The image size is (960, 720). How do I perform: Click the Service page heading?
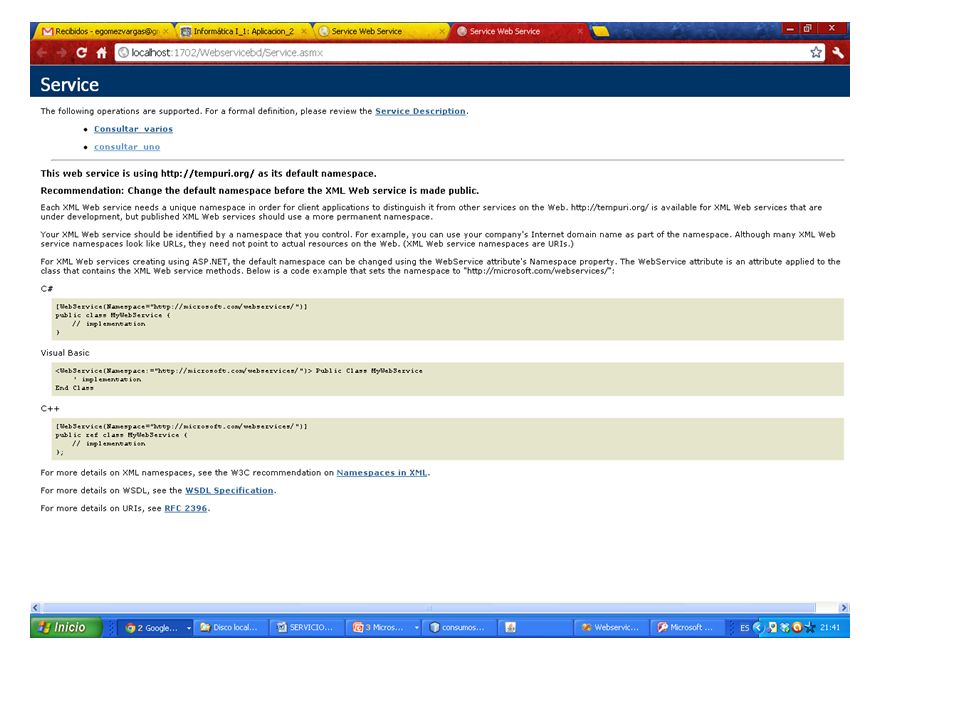tap(69, 84)
